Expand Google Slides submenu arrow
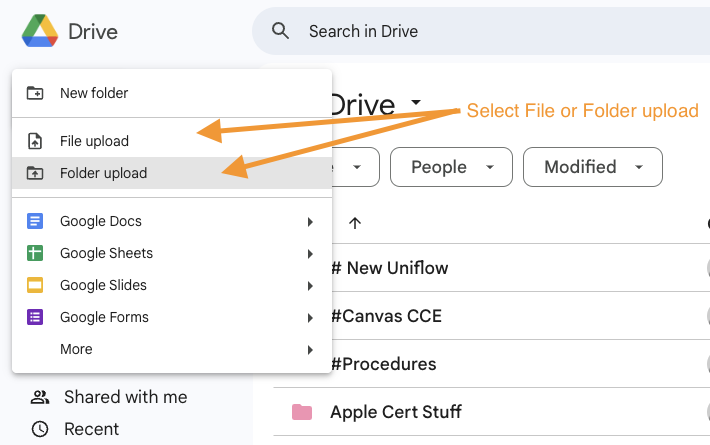The image size is (710, 445). coord(310,286)
